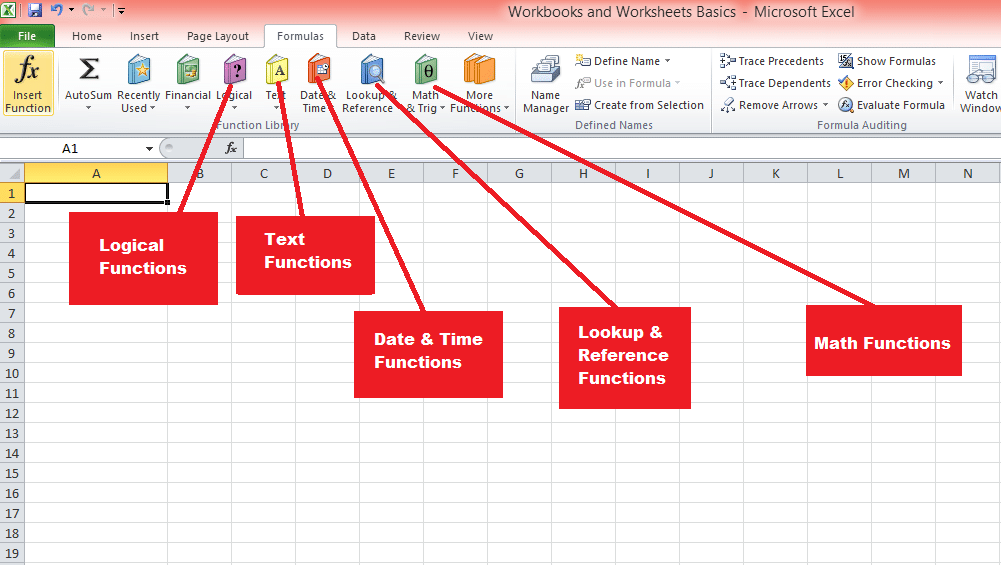
Task: Select row 19 header
Action: click(x=12, y=553)
